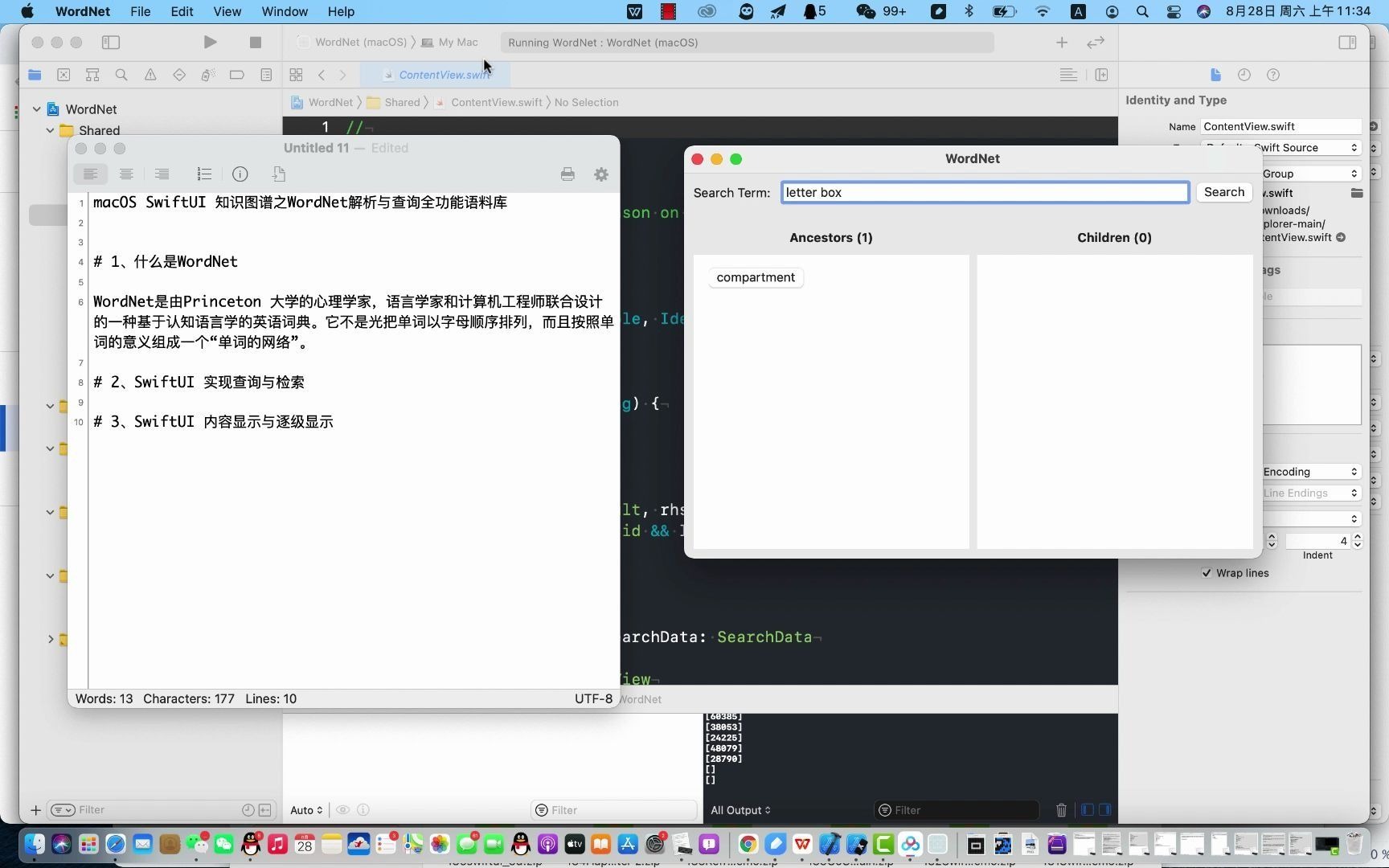Toggle the numbered list style in TextEdit
Screen dimensions: 1389x868
click(x=204, y=174)
